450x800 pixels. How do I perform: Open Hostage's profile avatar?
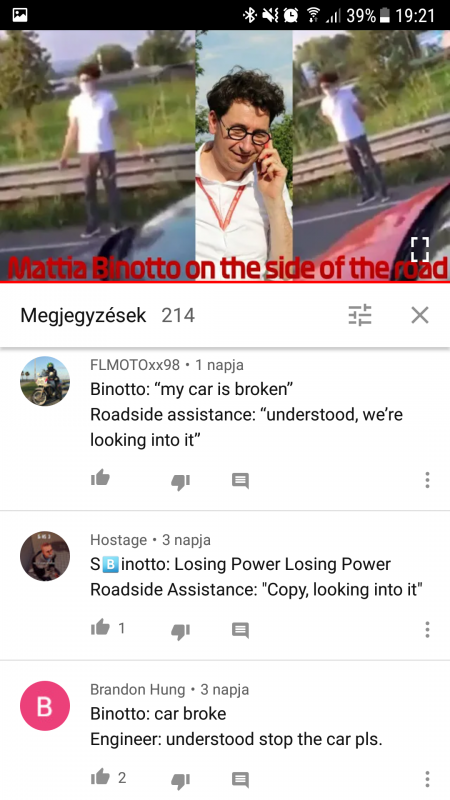pyautogui.click(x=45, y=556)
